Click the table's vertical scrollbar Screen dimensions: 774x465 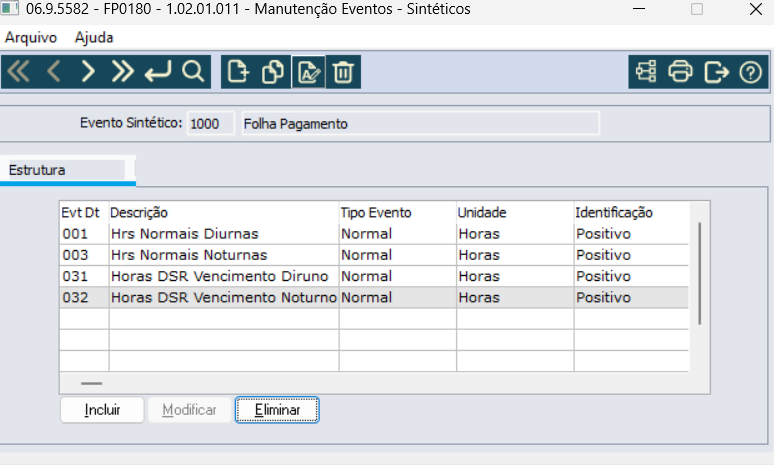[x=699, y=273]
